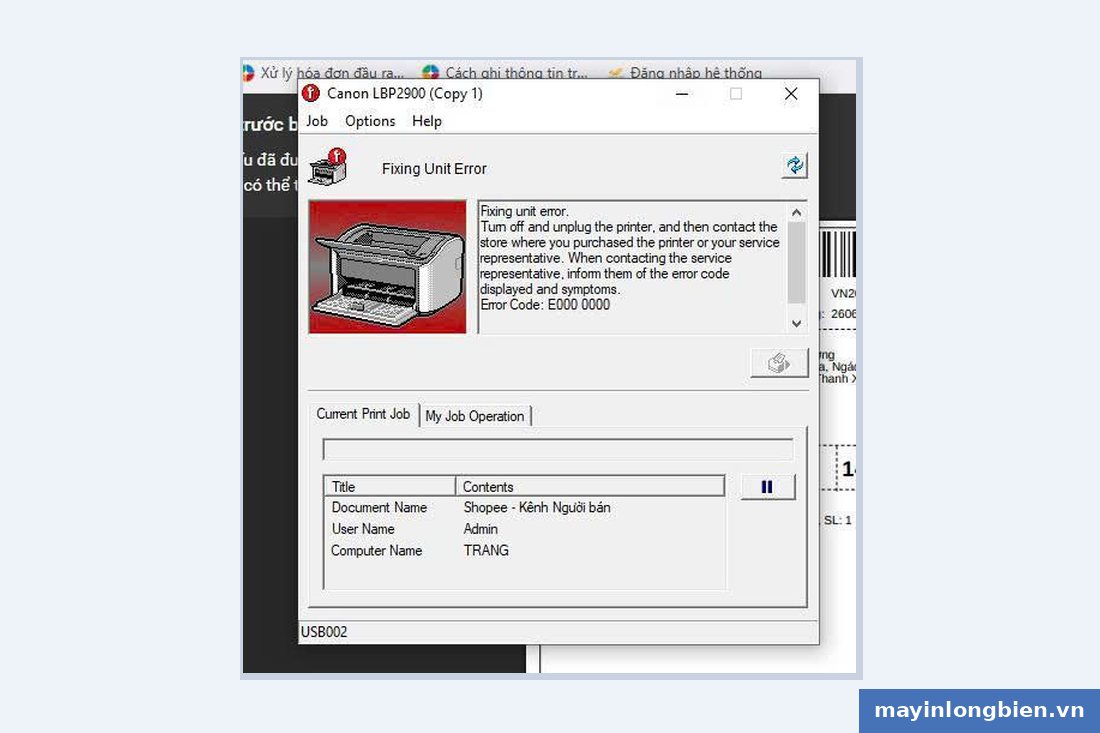The width and height of the screenshot is (1100, 733).
Task: Click the red error icon in title bar
Action: [311, 93]
